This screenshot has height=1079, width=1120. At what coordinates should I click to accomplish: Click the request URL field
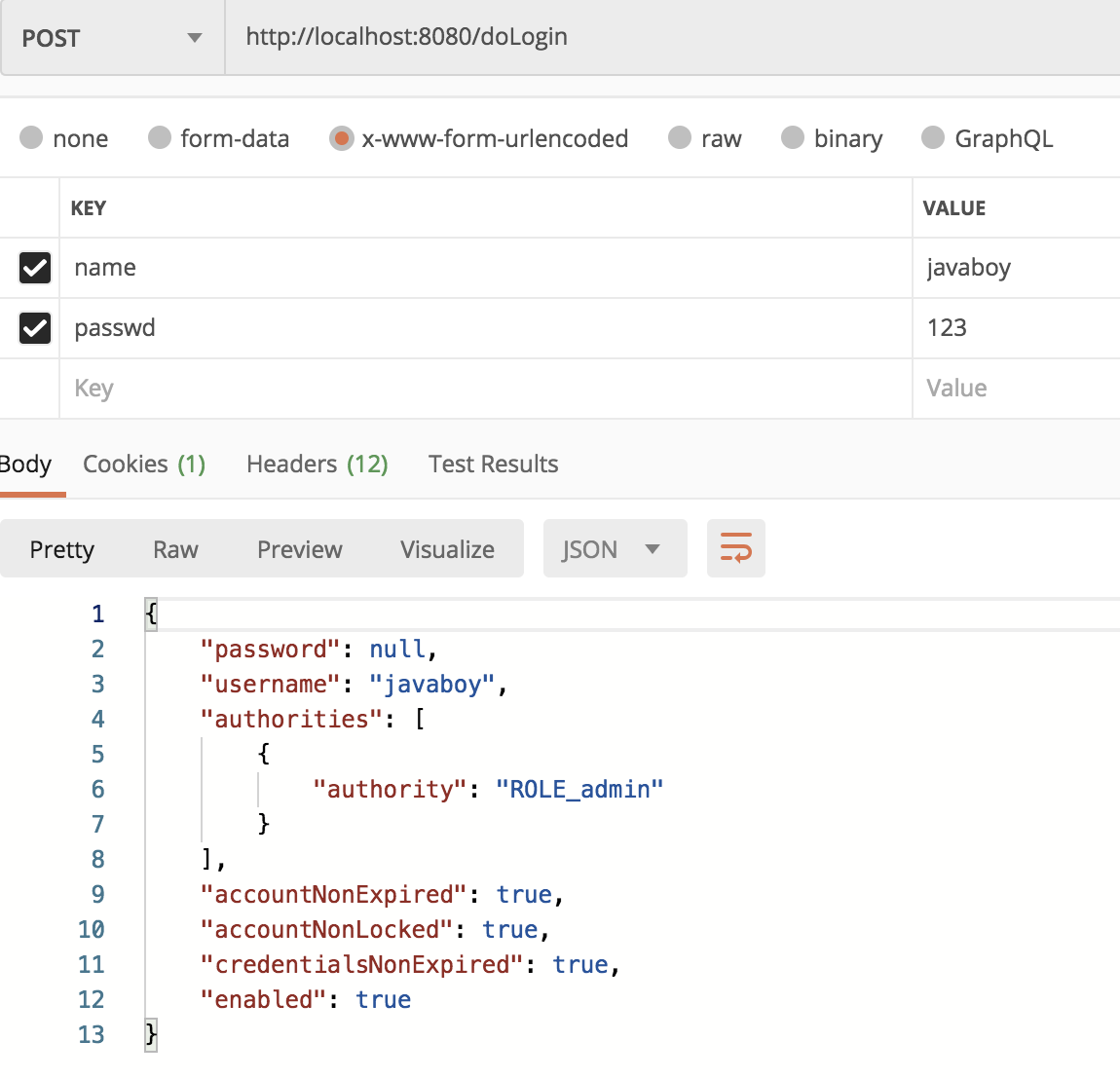point(672,37)
